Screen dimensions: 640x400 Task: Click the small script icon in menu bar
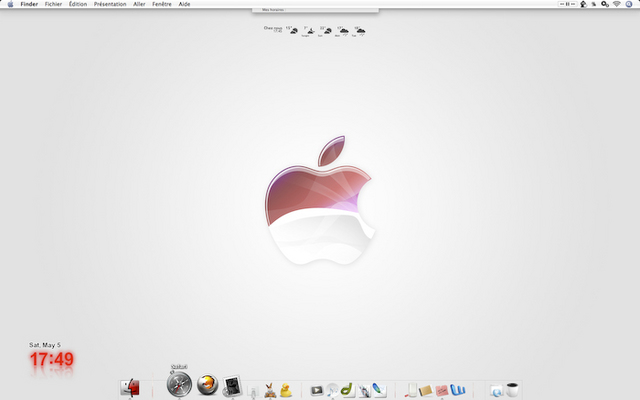click(x=594, y=4)
